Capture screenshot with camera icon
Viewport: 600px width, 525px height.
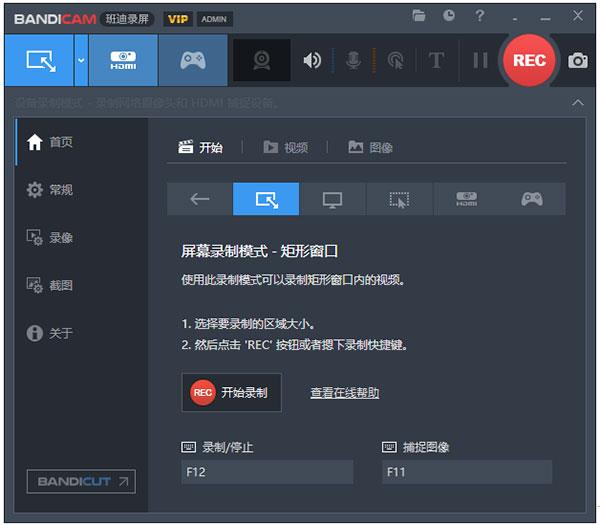click(578, 60)
